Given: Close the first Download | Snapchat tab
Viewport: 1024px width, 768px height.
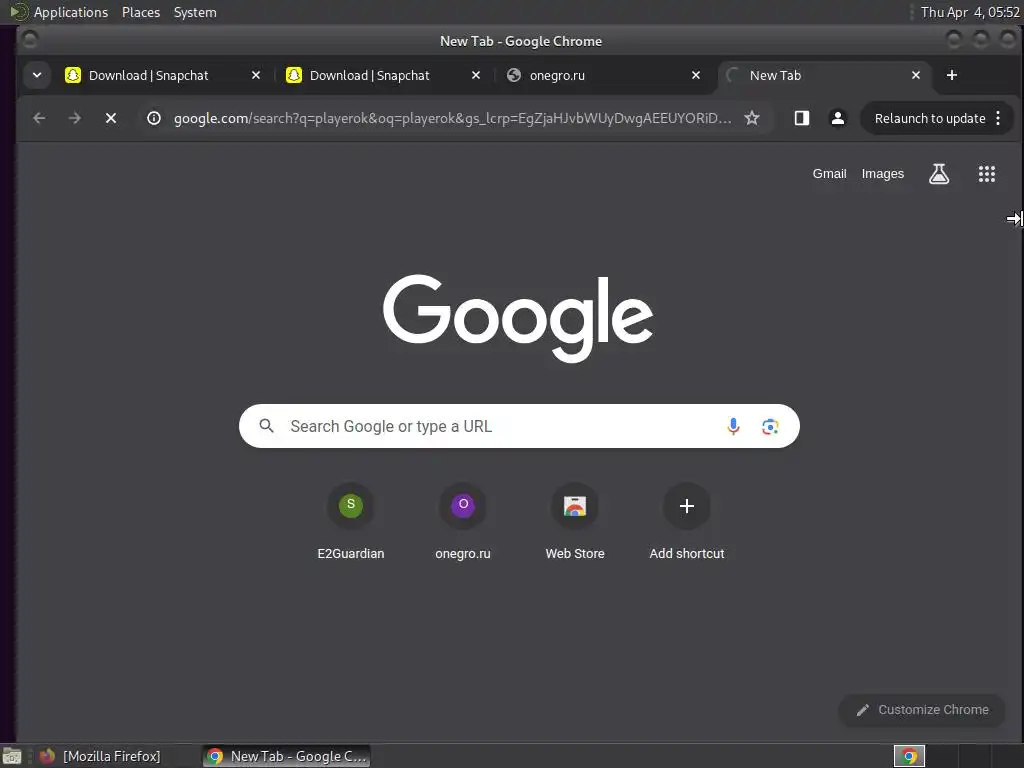Looking at the screenshot, I should [256, 75].
